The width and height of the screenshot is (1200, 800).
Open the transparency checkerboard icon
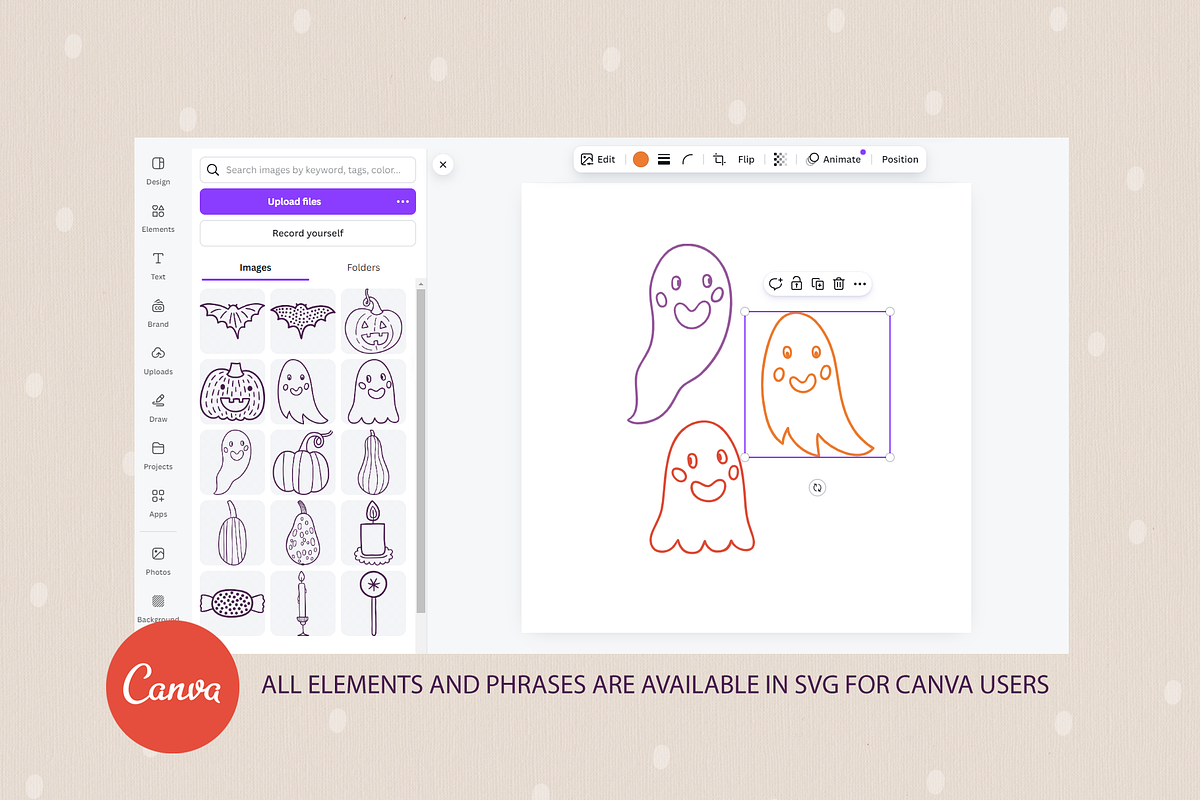(x=780, y=159)
